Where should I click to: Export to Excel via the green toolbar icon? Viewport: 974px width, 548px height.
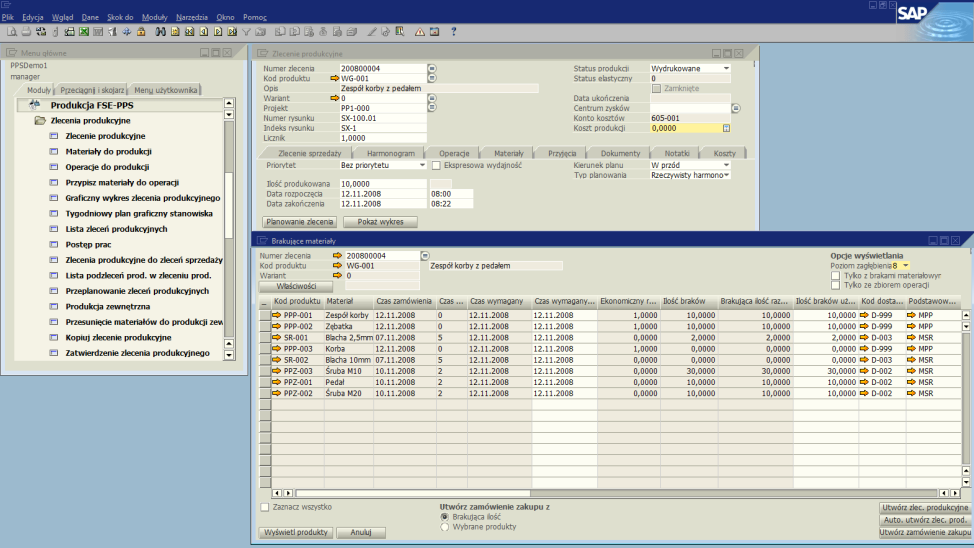(83, 32)
